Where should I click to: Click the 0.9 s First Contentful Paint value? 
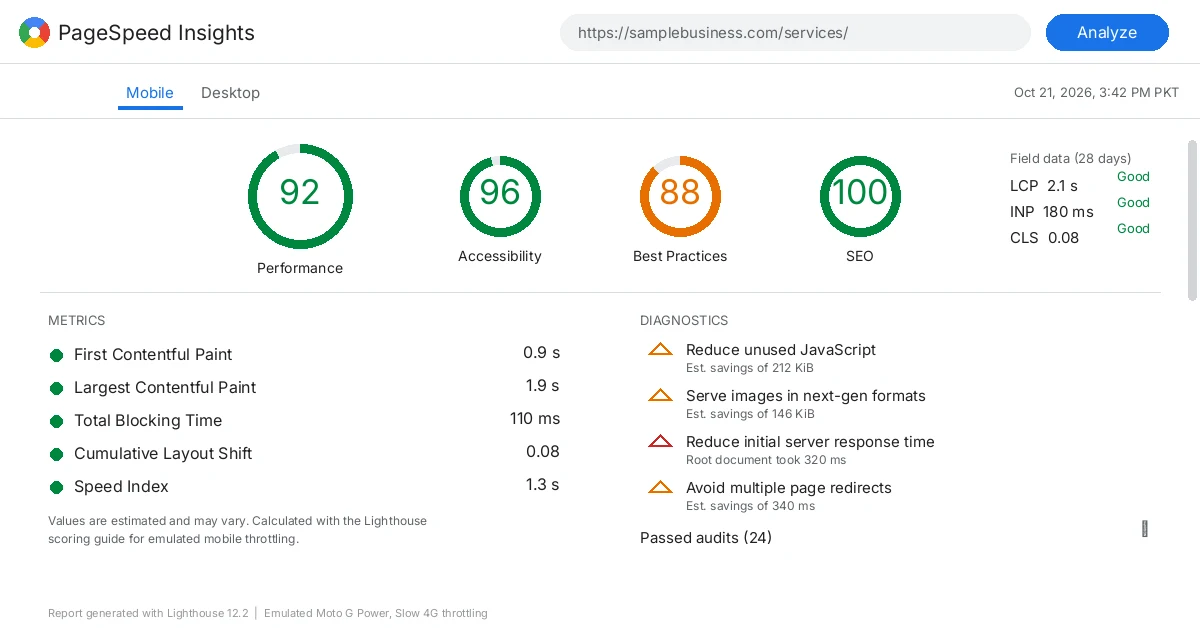(x=542, y=353)
